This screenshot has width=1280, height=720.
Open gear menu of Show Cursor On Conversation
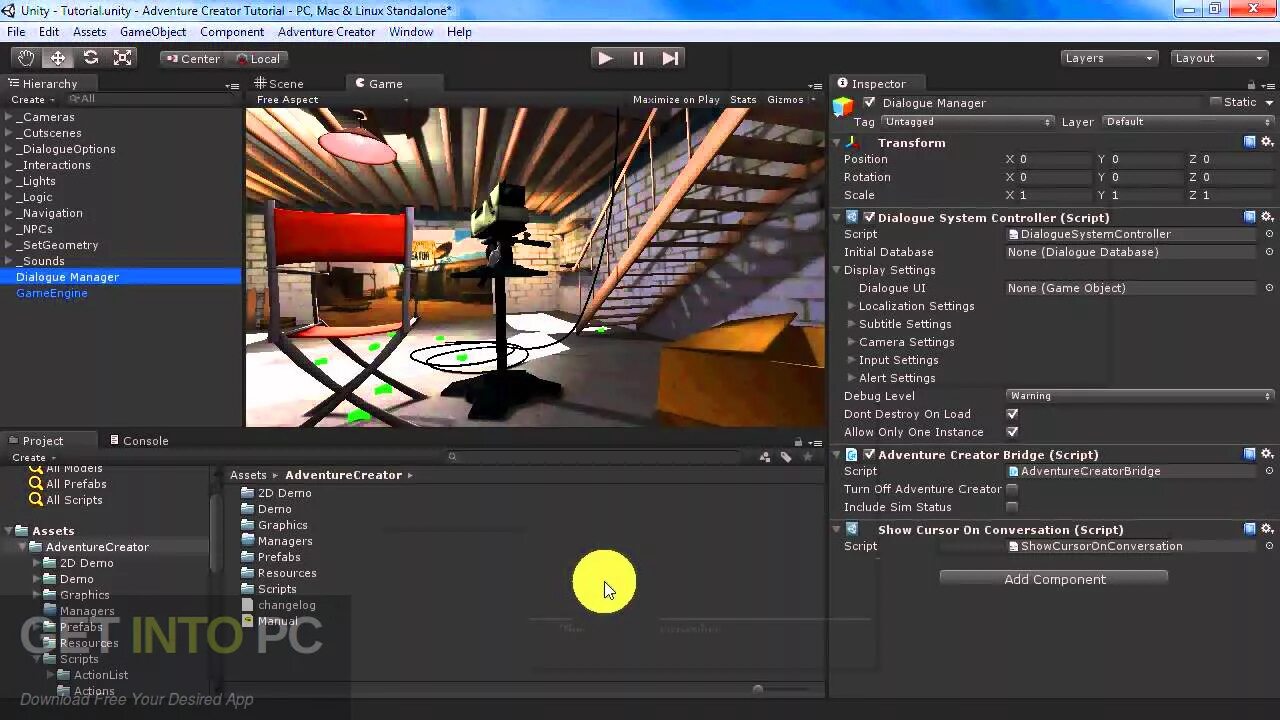(x=1267, y=529)
